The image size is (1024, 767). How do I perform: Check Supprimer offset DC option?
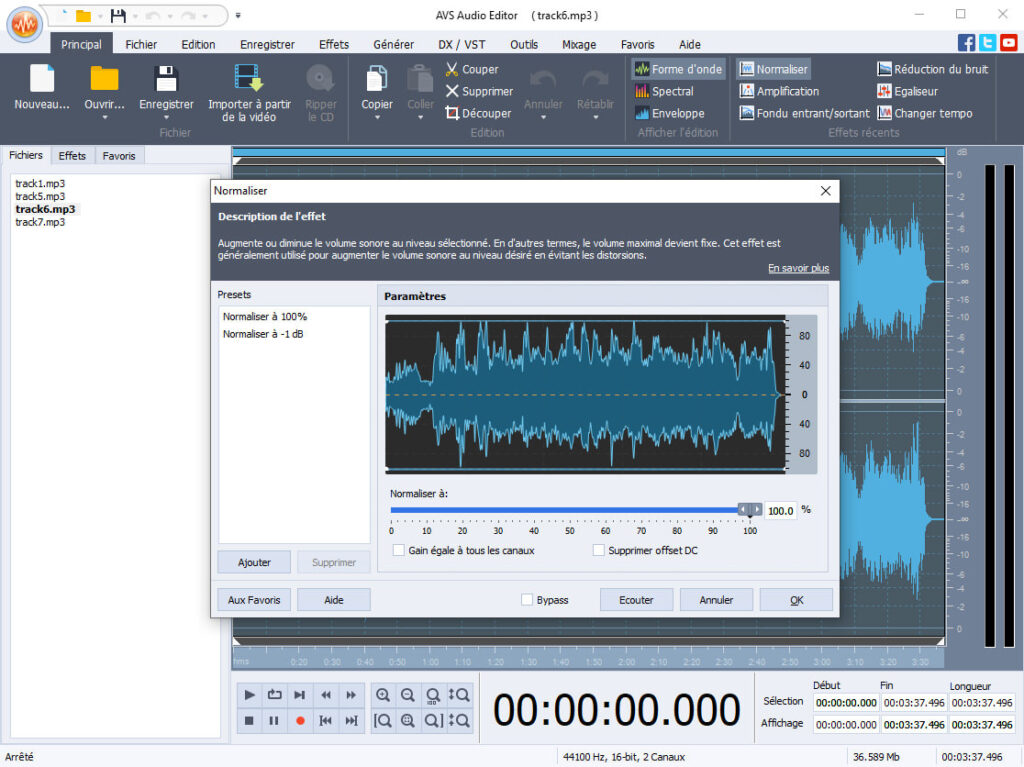point(599,550)
